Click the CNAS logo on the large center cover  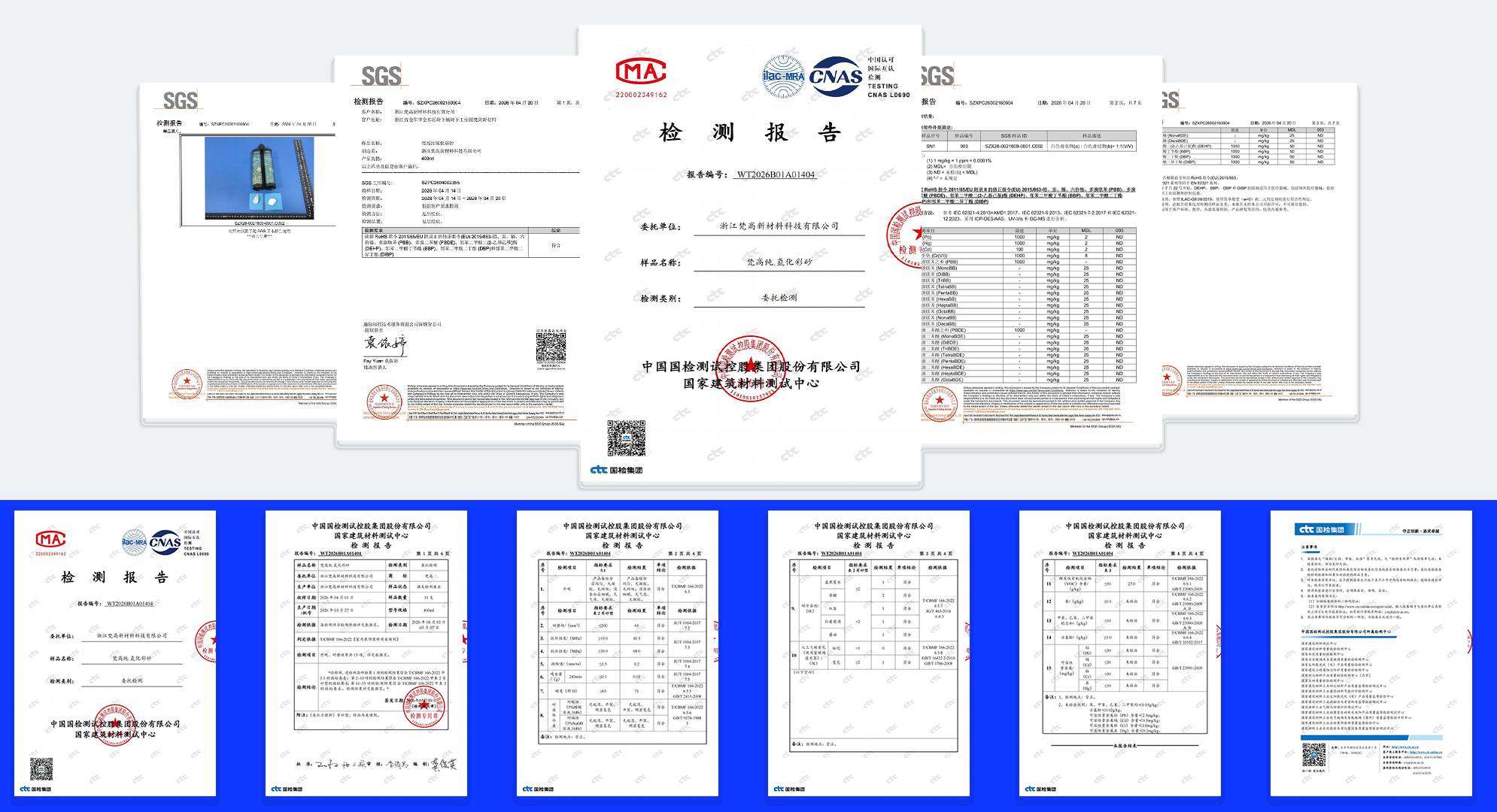(x=836, y=76)
